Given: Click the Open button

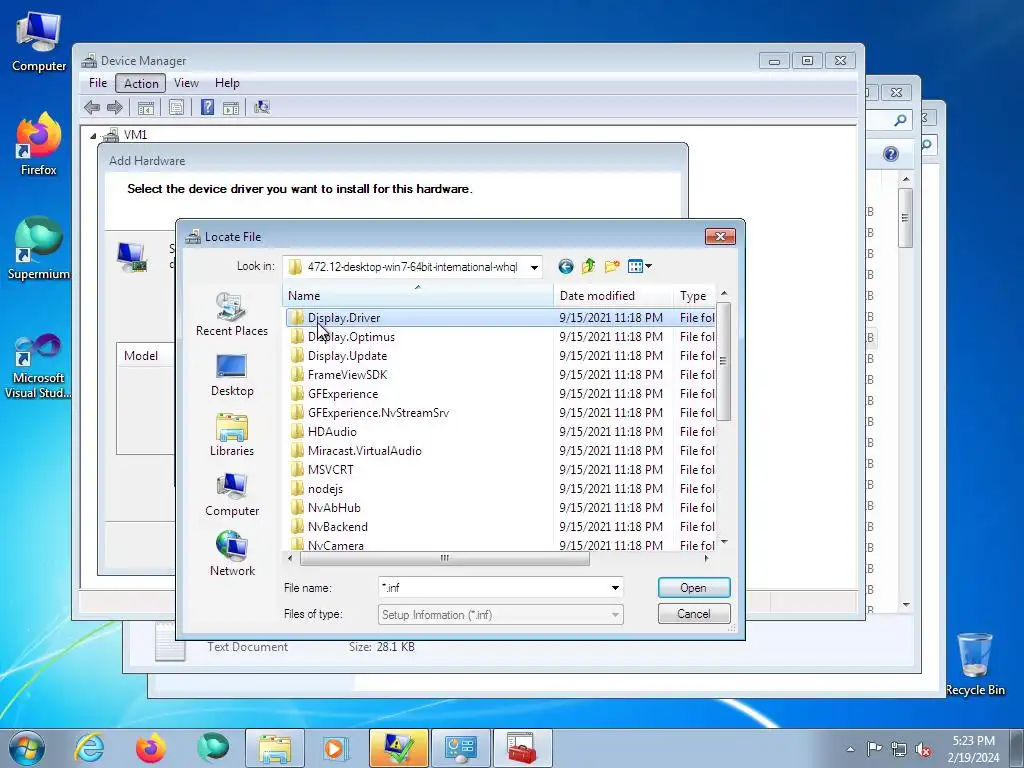Looking at the screenshot, I should pyautogui.click(x=694, y=588).
